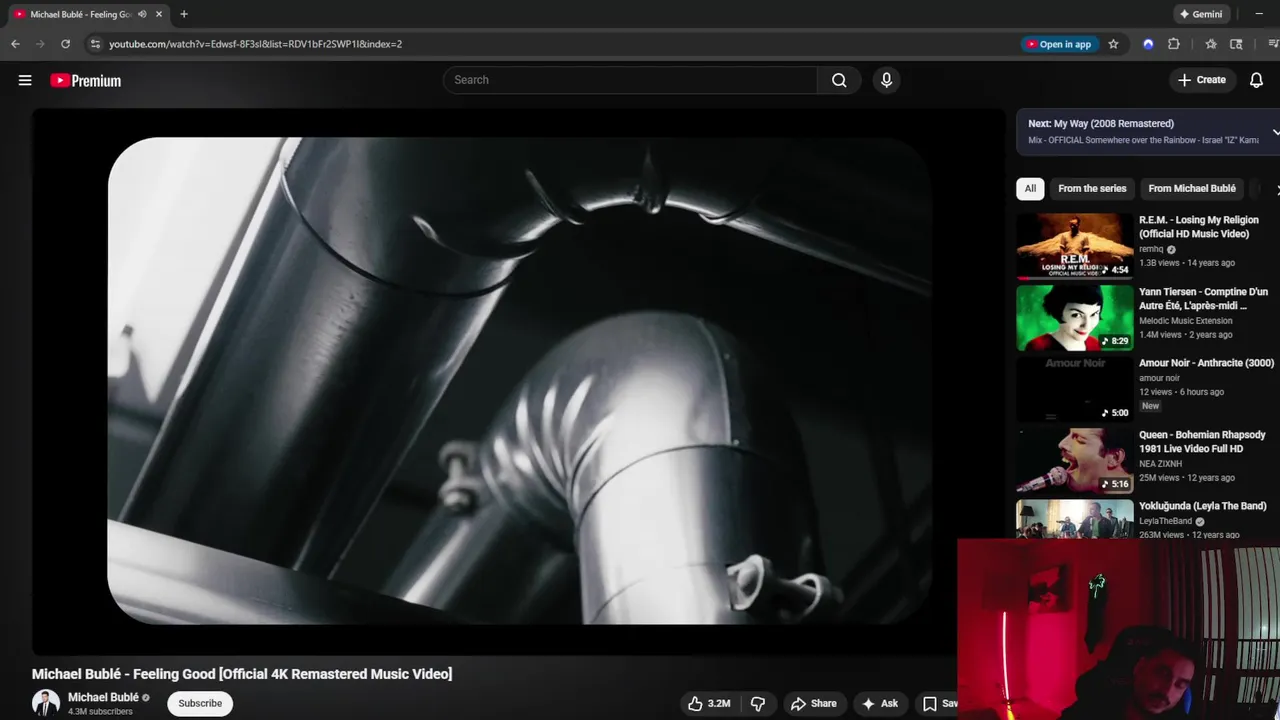Viewport: 1280px width, 720px height.
Task: Go back with the browser back arrow
Action: click(x=15, y=44)
